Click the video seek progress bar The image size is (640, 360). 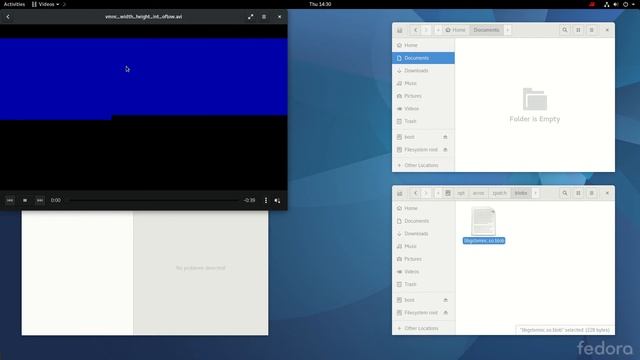pos(154,200)
